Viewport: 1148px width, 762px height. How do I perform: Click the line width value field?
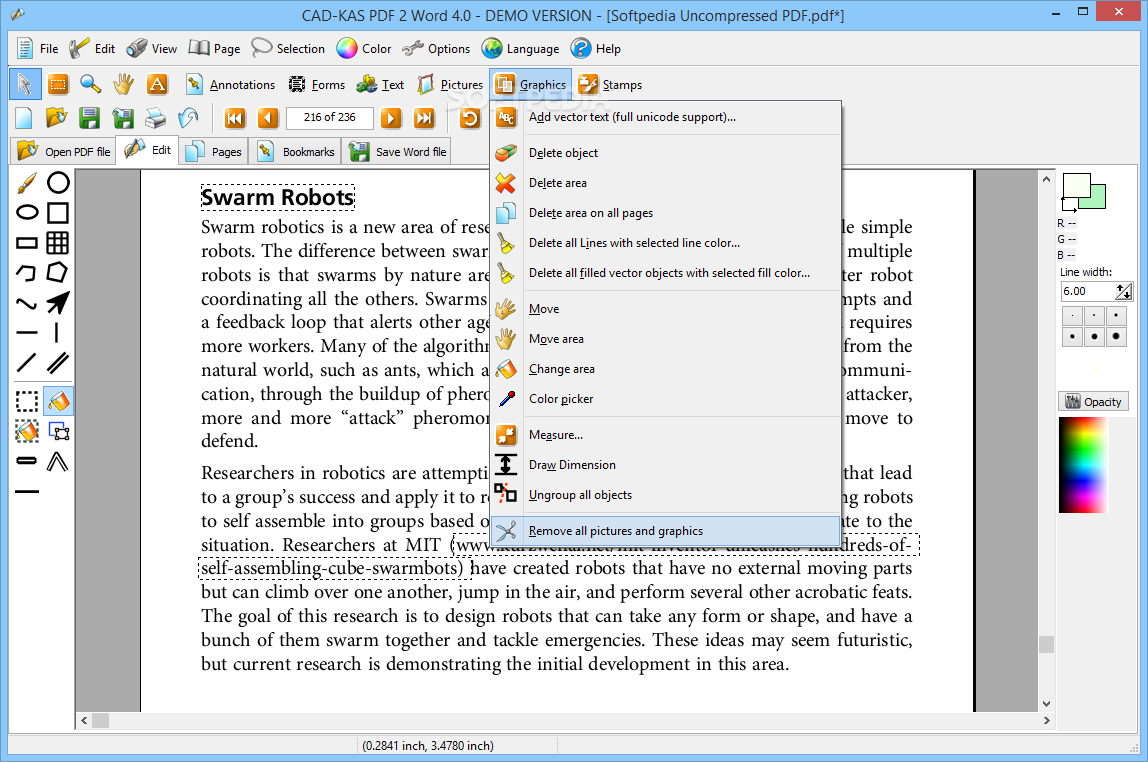tap(1087, 291)
